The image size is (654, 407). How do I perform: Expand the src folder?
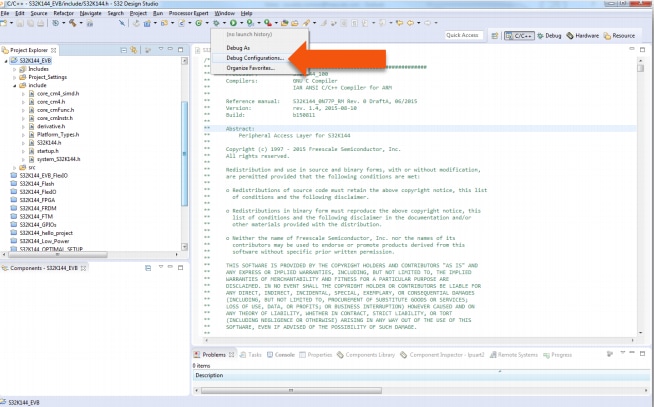[x=14, y=167]
